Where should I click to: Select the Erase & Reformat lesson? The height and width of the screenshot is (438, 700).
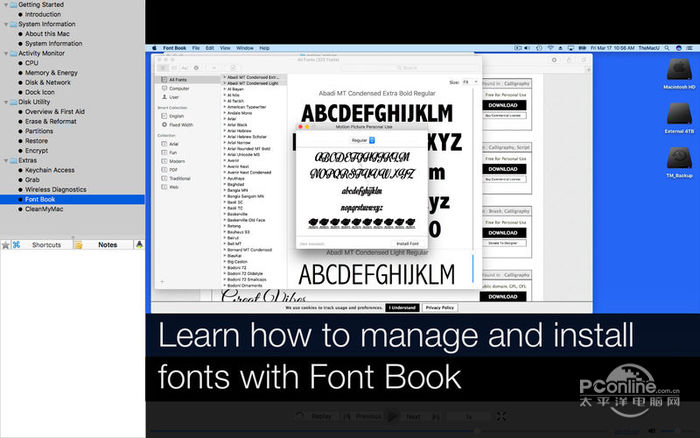click(50, 121)
